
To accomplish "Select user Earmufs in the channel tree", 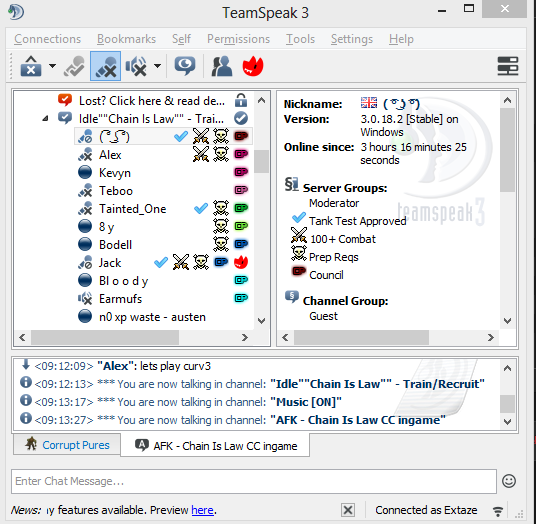I will pyautogui.click(x=120, y=299).
